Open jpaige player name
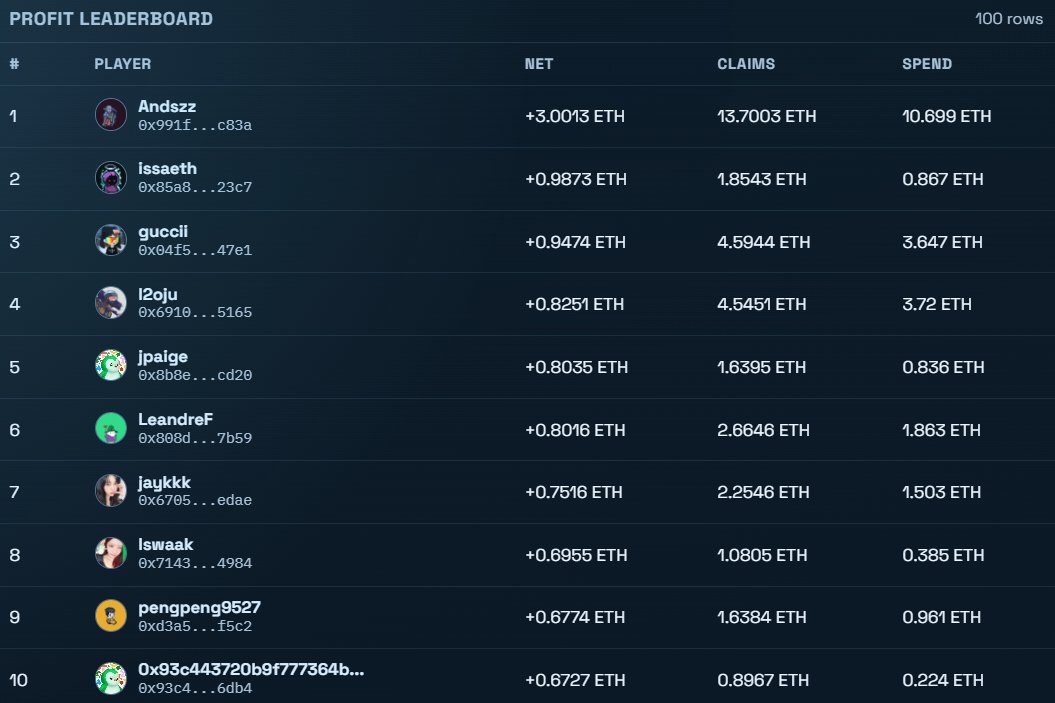 [163, 357]
